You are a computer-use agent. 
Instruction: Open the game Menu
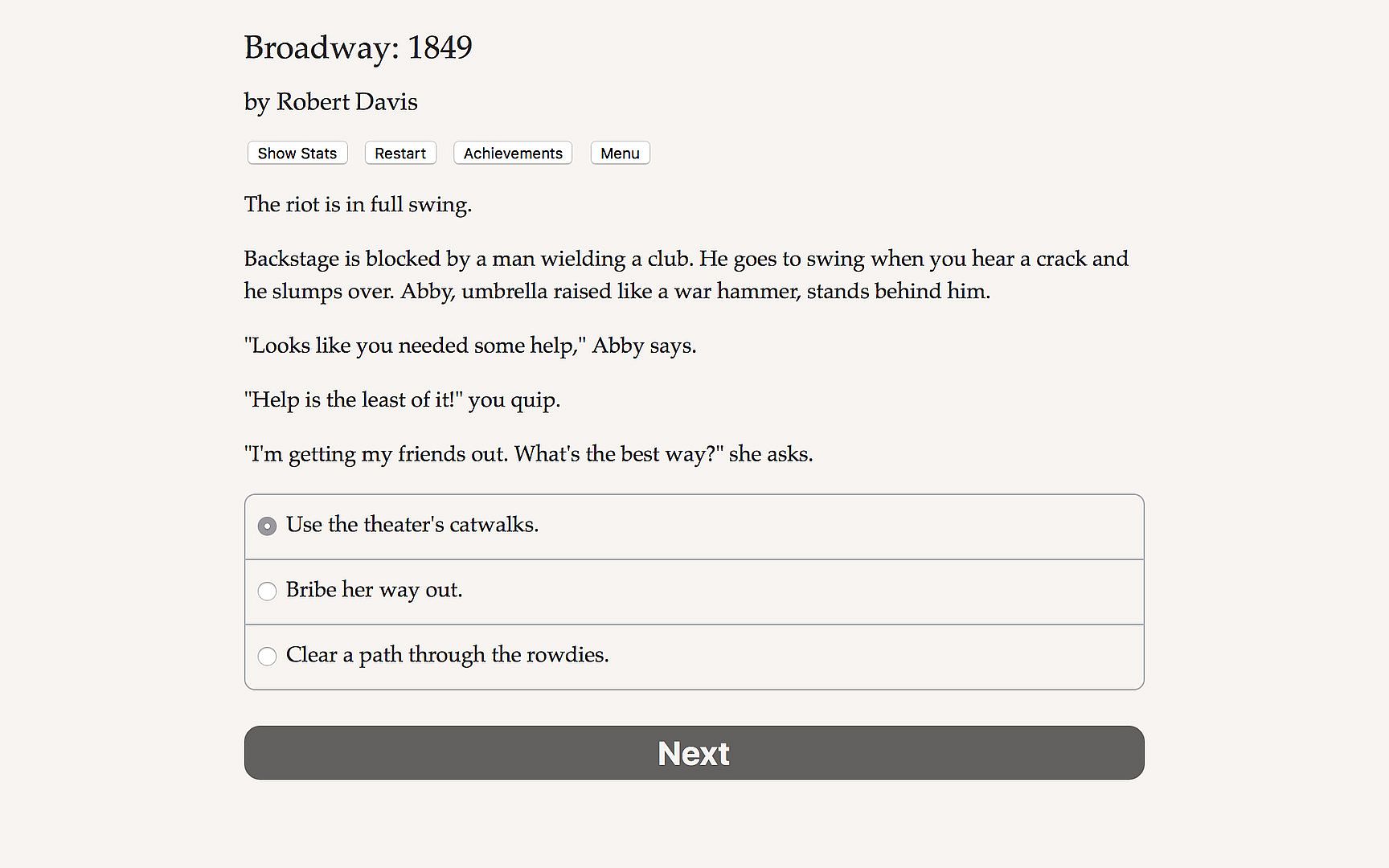(620, 154)
